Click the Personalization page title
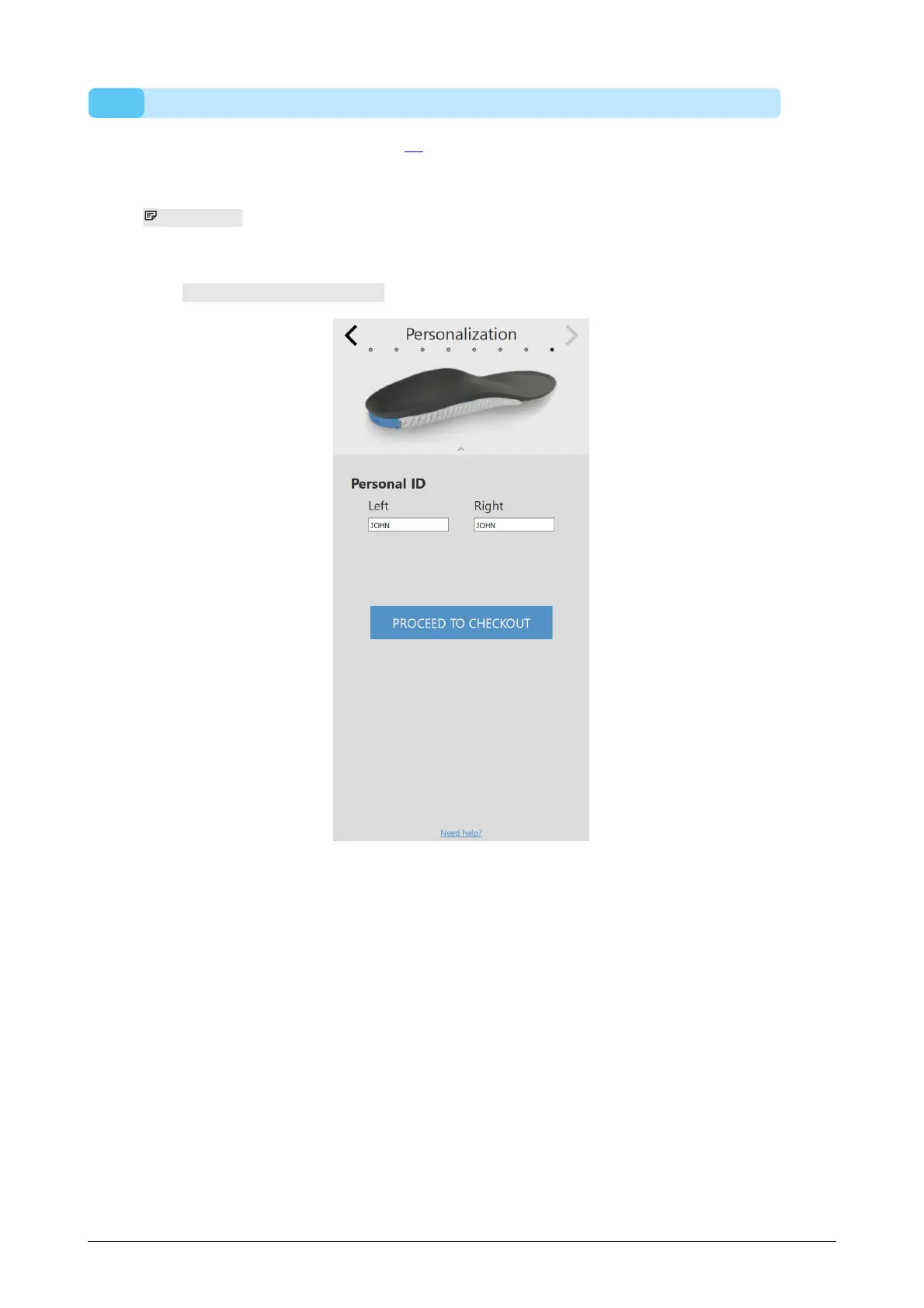This screenshot has height=1308, width=924. 461,334
